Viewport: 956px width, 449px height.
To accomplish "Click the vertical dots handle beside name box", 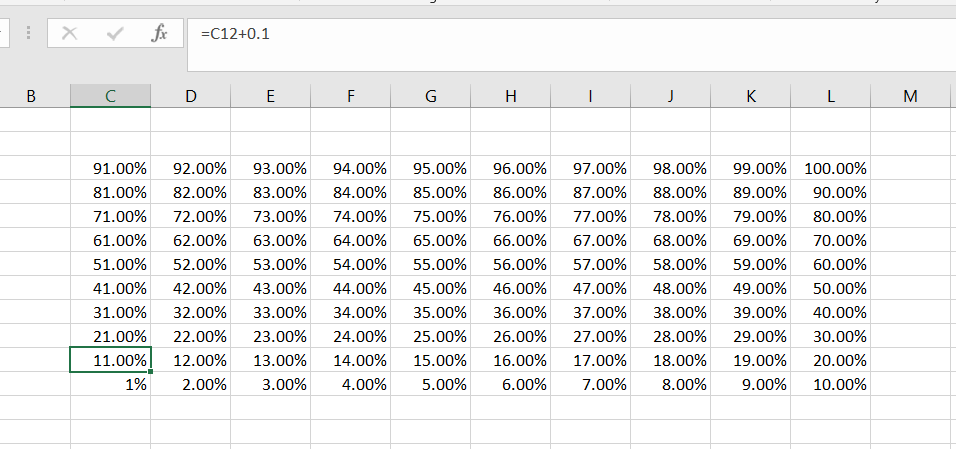I will click(28, 33).
